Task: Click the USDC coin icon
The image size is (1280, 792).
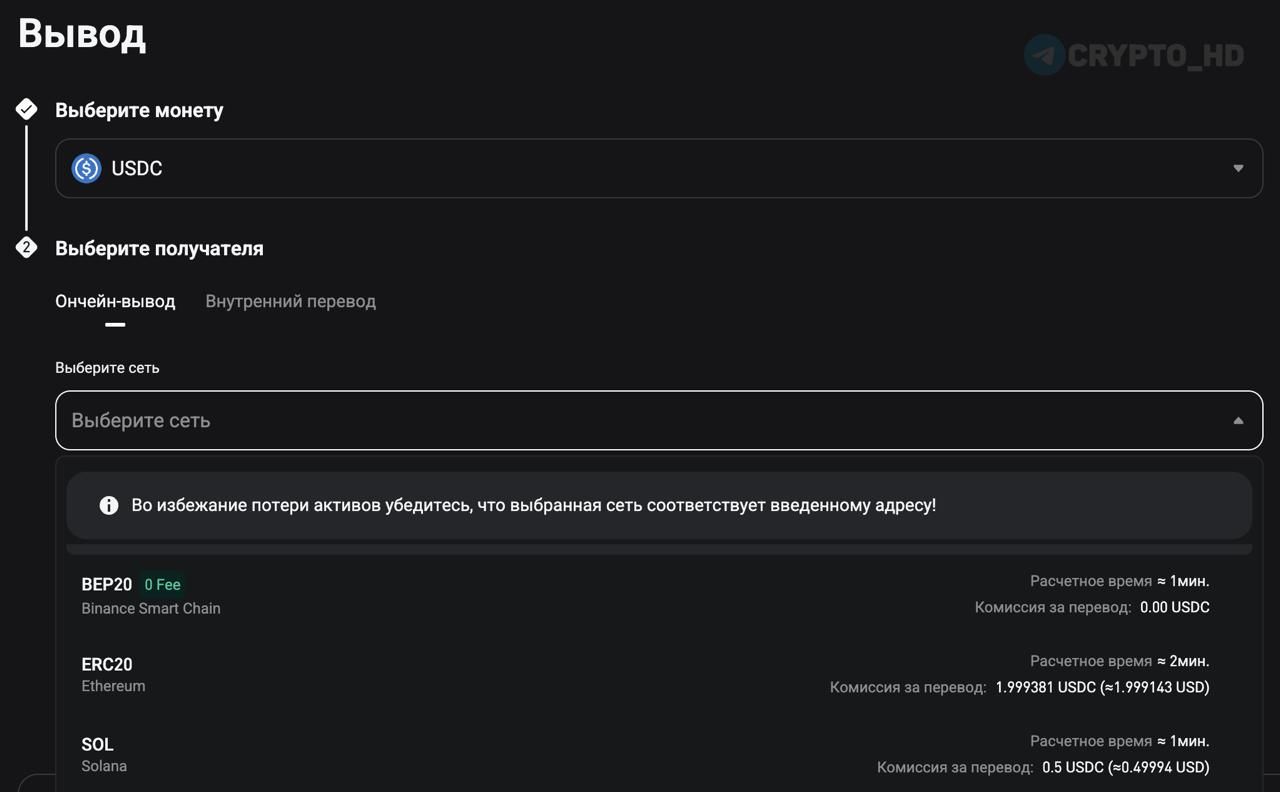Action: click(x=87, y=168)
